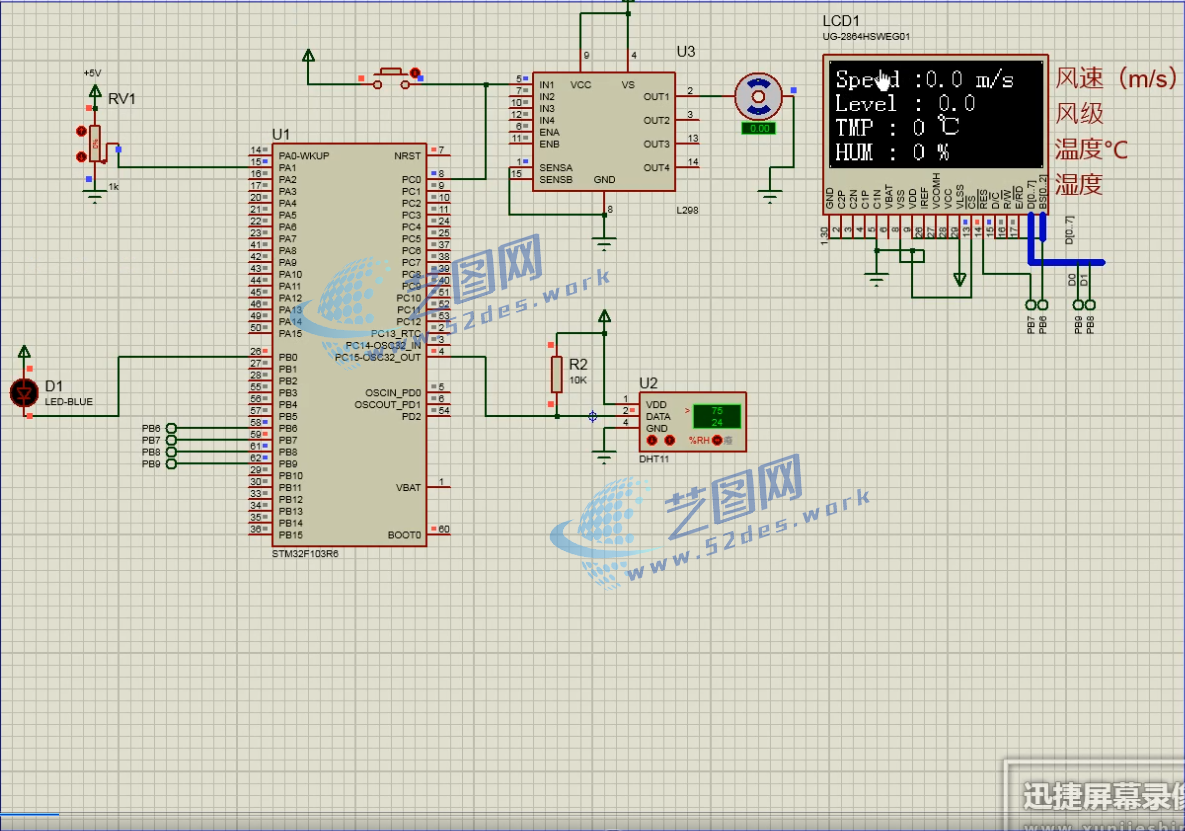Click the power terminal above resistor R2
1185x831 pixels.
(x=604, y=317)
